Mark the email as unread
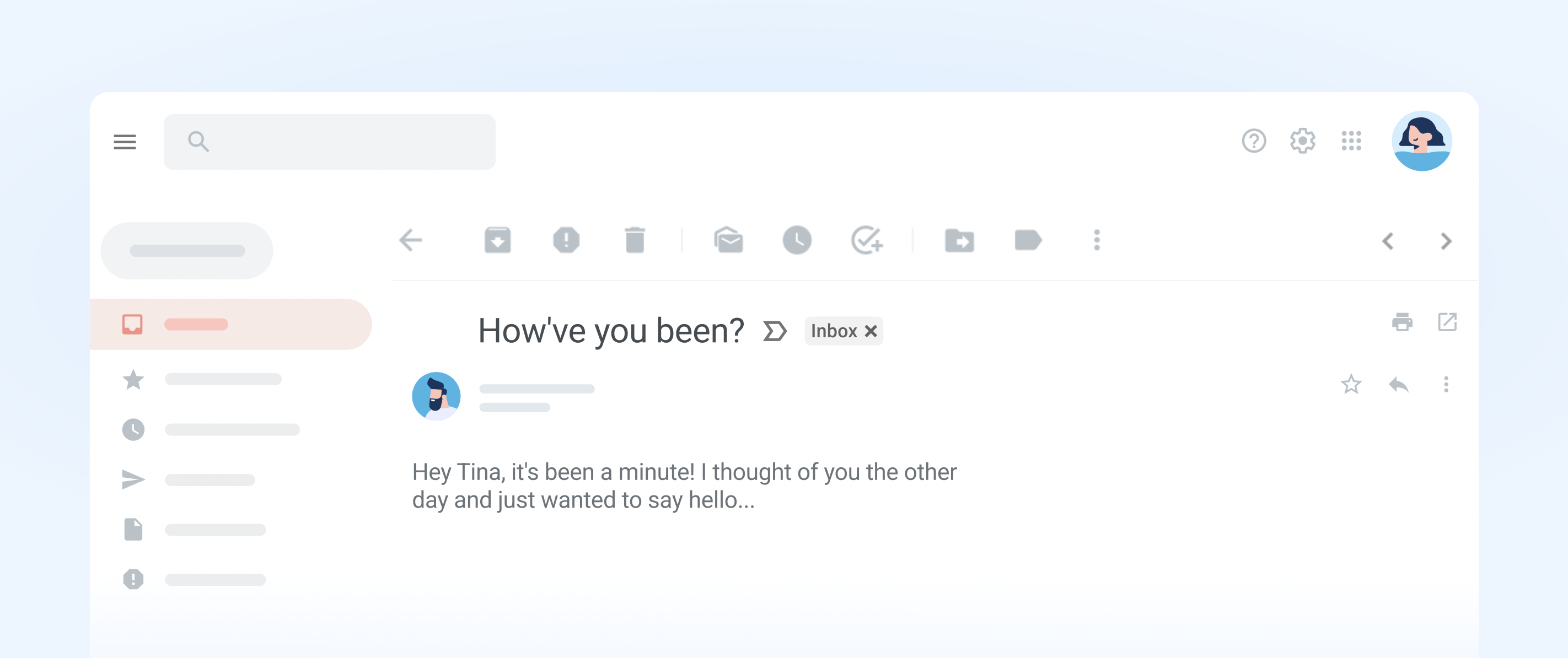 coord(728,240)
